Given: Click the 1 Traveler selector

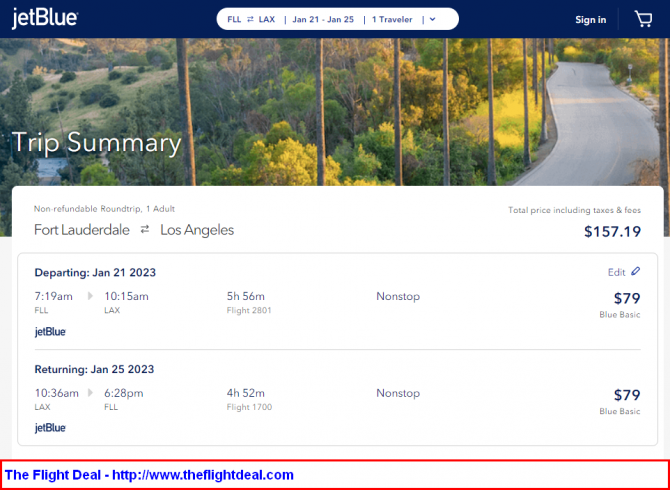Looking at the screenshot, I should pyautogui.click(x=392, y=19).
